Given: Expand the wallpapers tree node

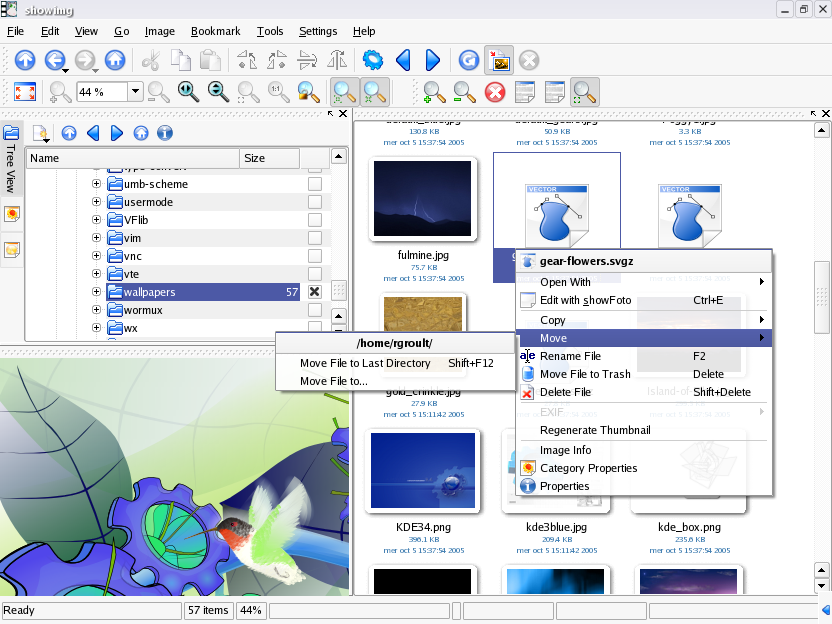Looking at the screenshot, I should click(96, 292).
